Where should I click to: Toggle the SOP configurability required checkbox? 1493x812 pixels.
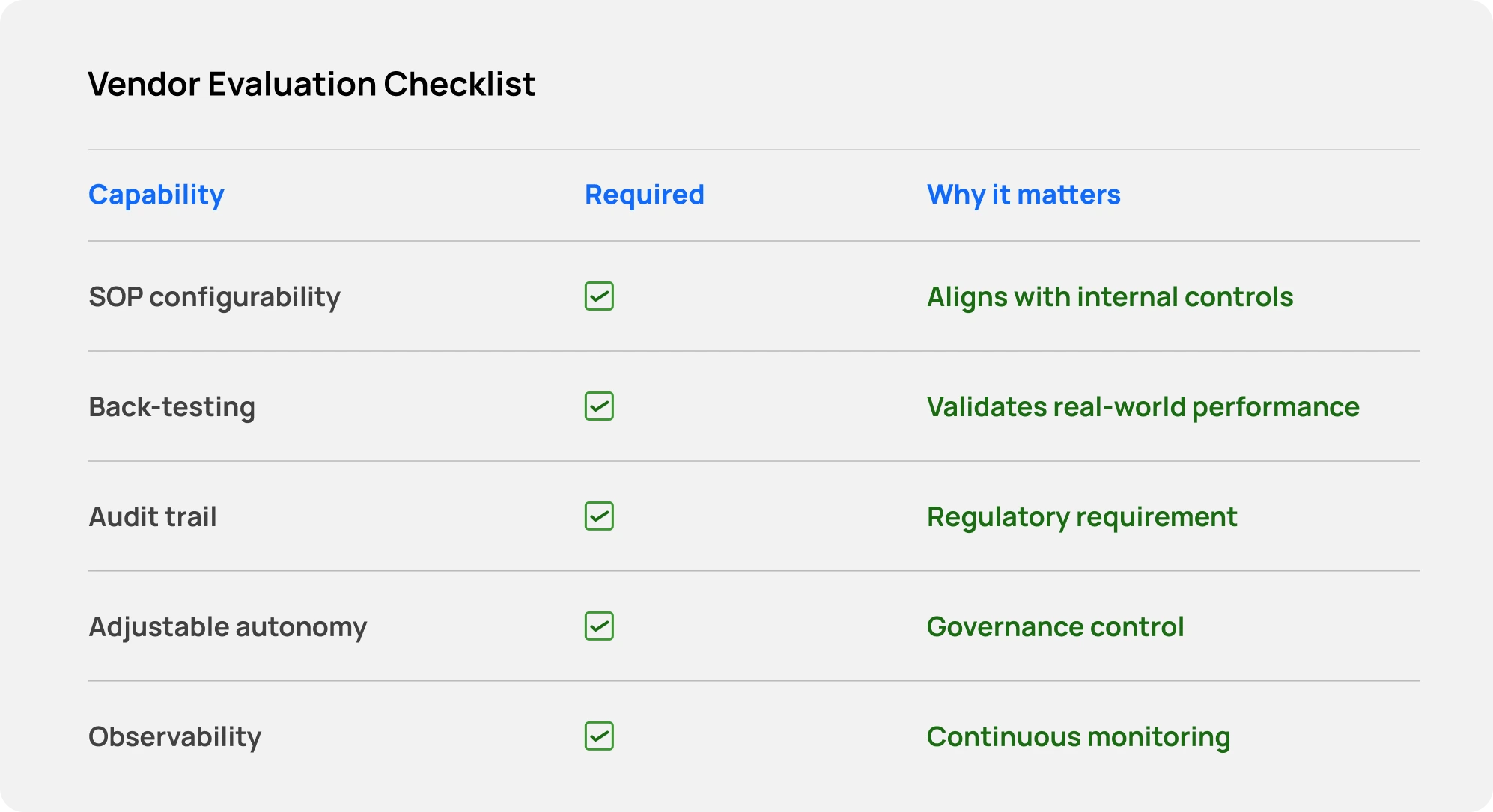coord(599,296)
